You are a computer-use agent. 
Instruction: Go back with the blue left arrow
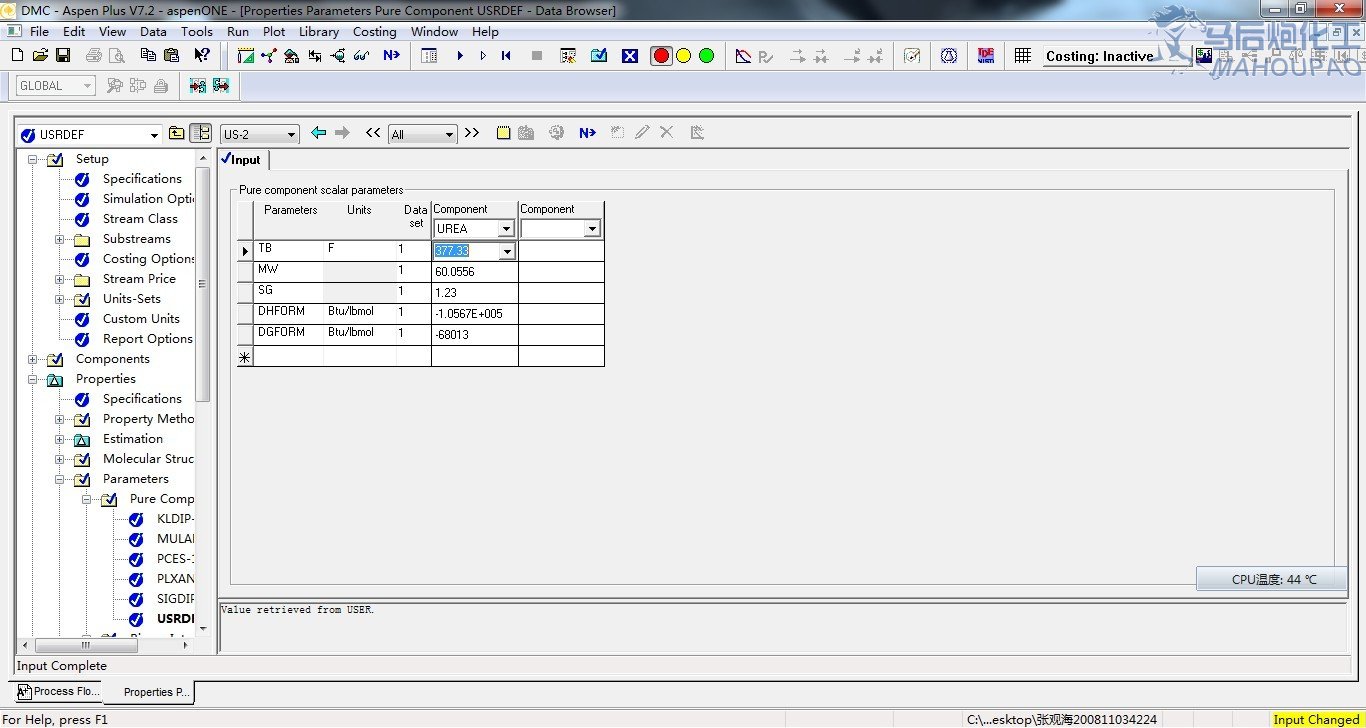point(319,133)
